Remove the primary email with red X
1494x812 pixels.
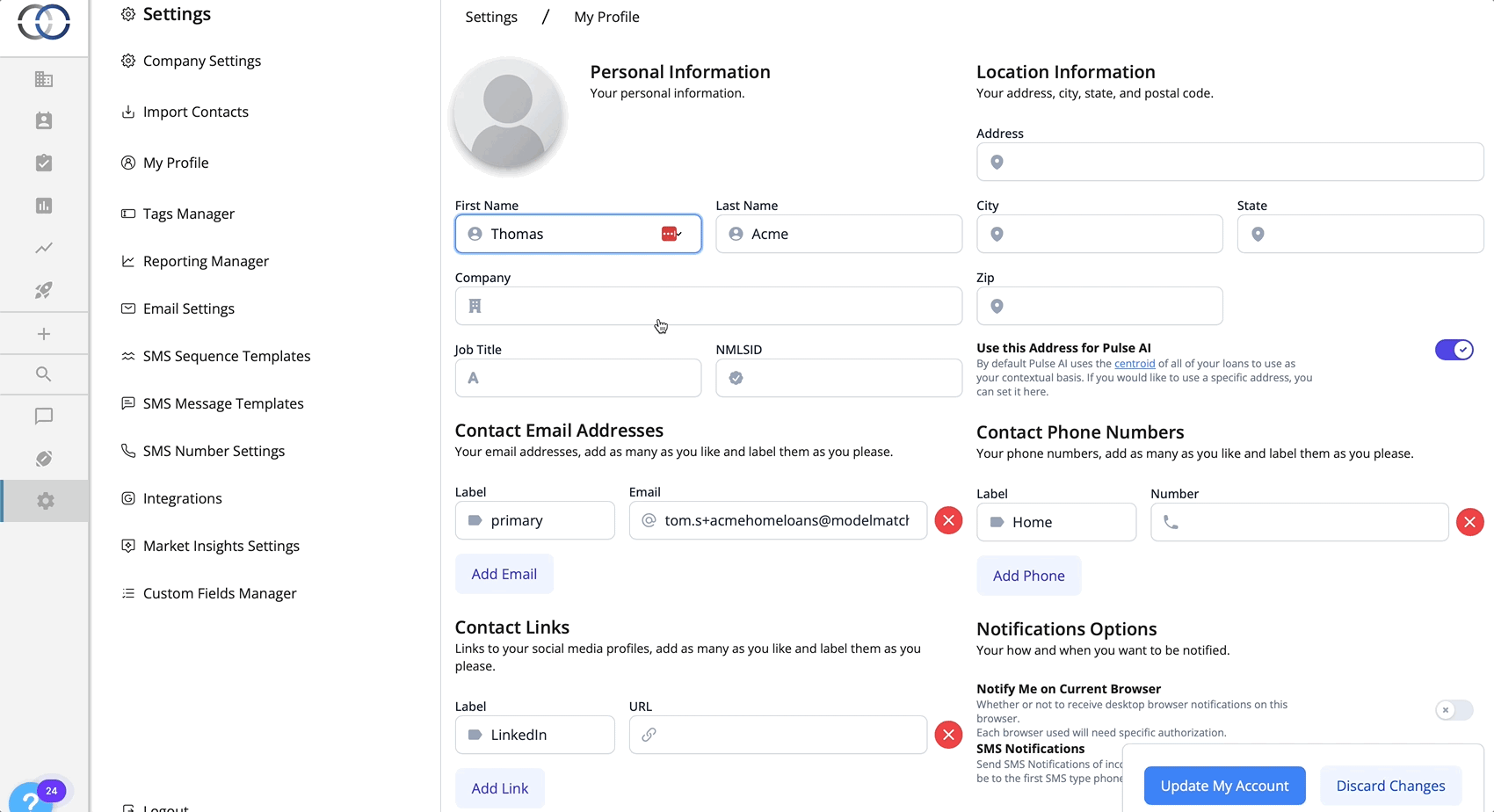[x=948, y=520]
